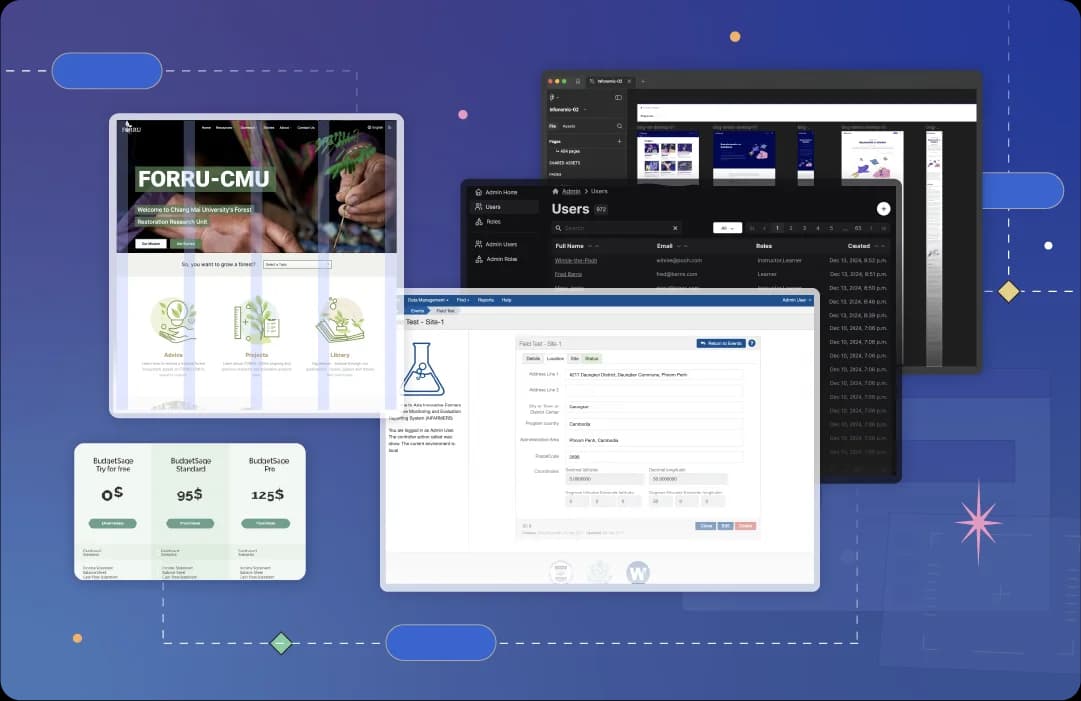Clear the user search using the X icon
Screen dimensions: 1081x701
pyautogui.click(x=675, y=227)
